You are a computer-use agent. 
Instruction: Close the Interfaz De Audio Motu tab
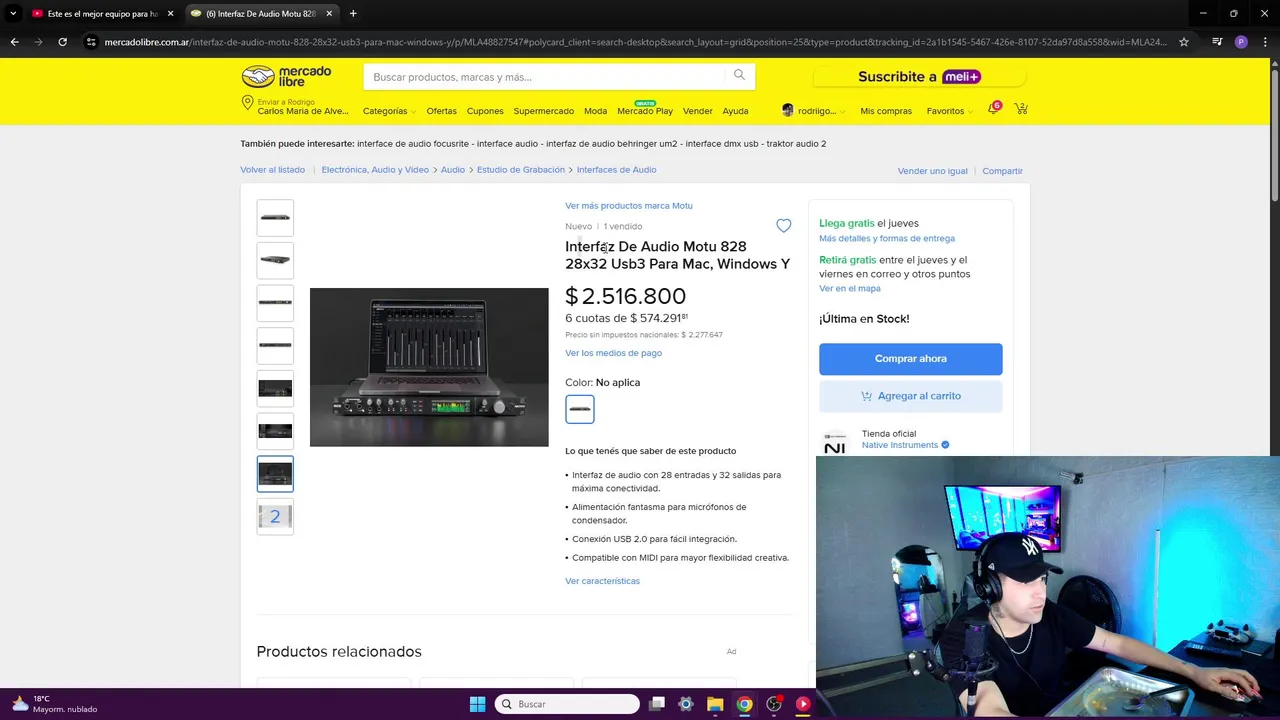click(x=330, y=14)
